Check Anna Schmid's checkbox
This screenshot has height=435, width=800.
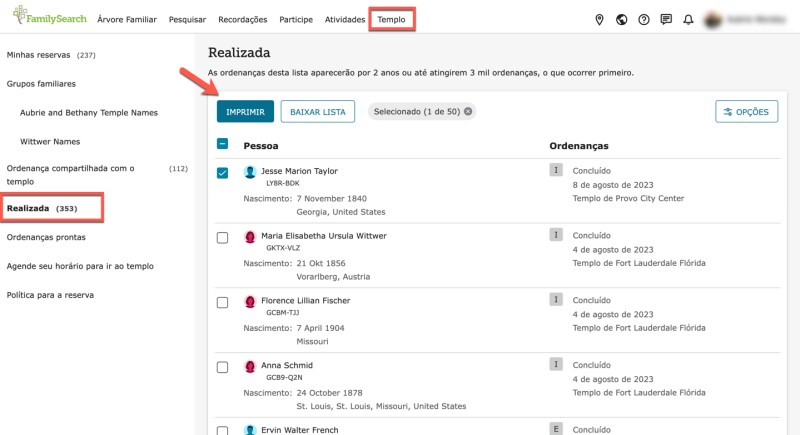222,367
